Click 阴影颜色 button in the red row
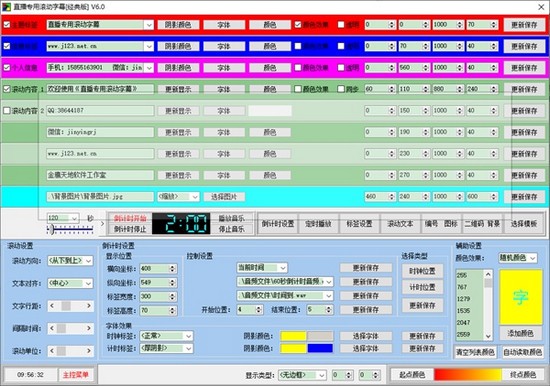This screenshot has height=386, width=550. tap(178, 25)
